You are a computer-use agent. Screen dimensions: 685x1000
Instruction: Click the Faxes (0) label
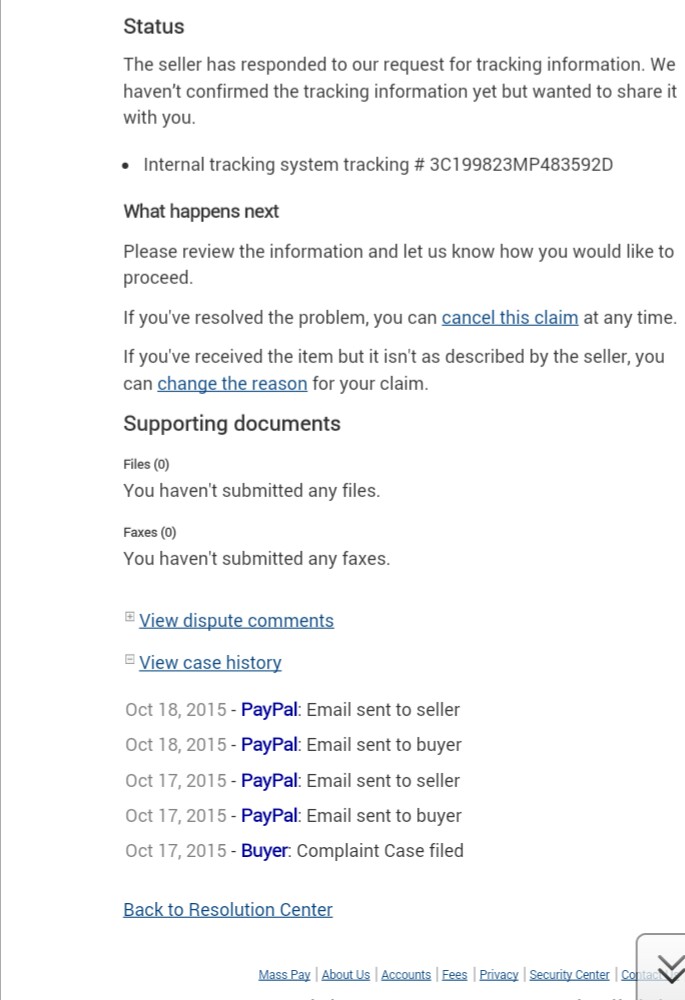click(149, 532)
